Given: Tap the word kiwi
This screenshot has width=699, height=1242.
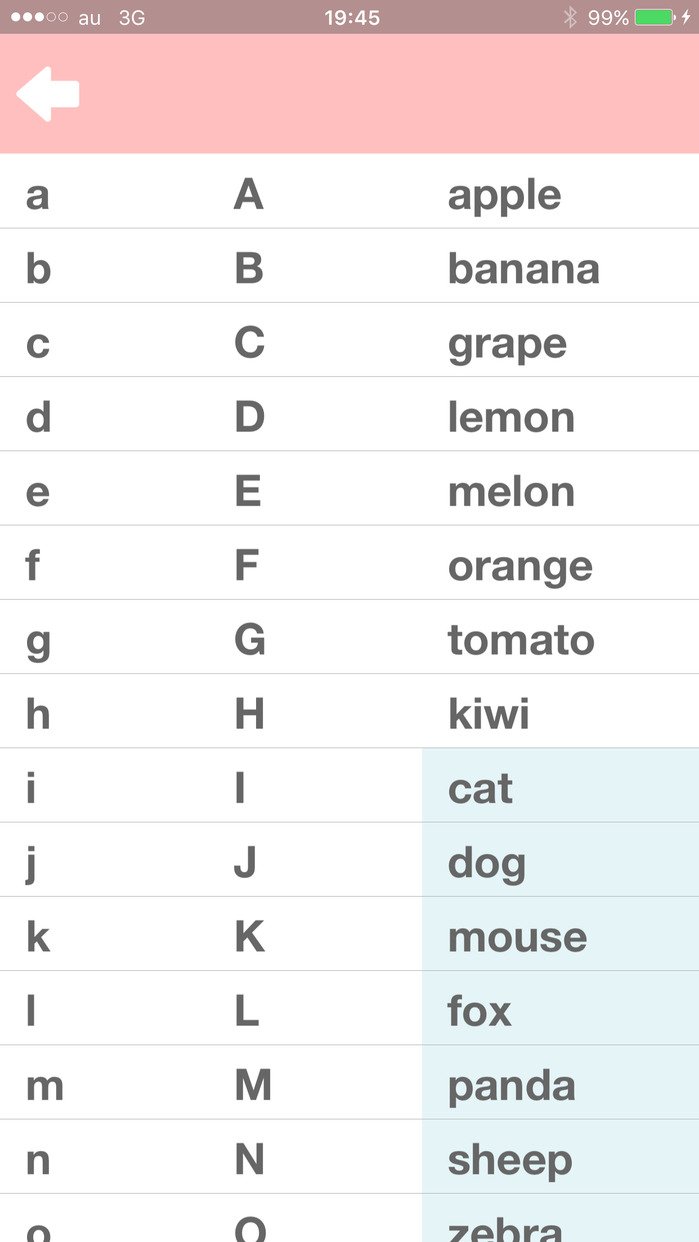Looking at the screenshot, I should click(x=488, y=714).
